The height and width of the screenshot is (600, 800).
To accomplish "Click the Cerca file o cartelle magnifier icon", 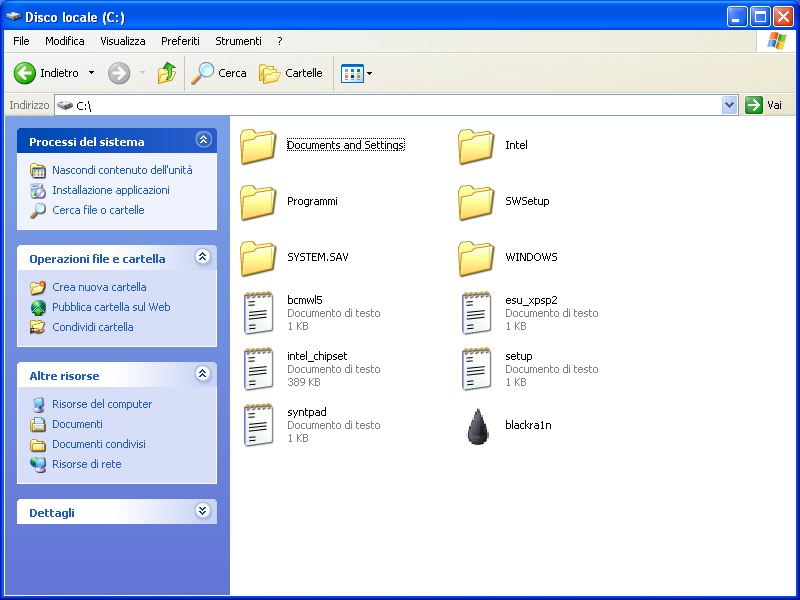I will (x=38, y=211).
